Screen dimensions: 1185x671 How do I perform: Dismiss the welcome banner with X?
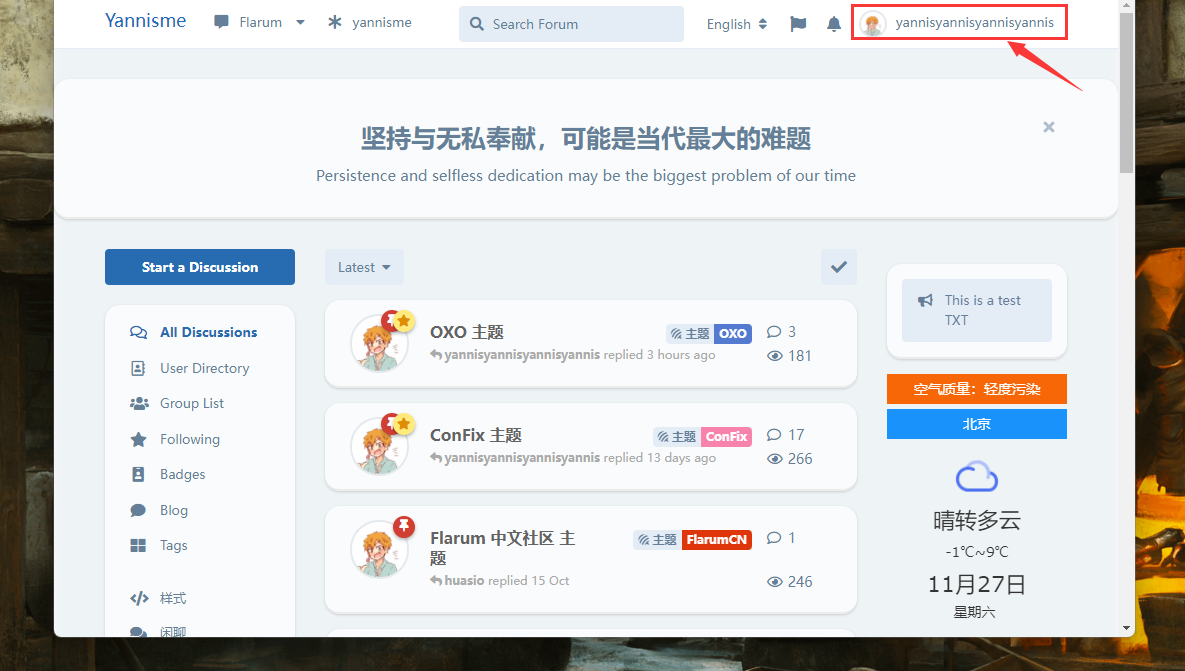(x=1049, y=127)
